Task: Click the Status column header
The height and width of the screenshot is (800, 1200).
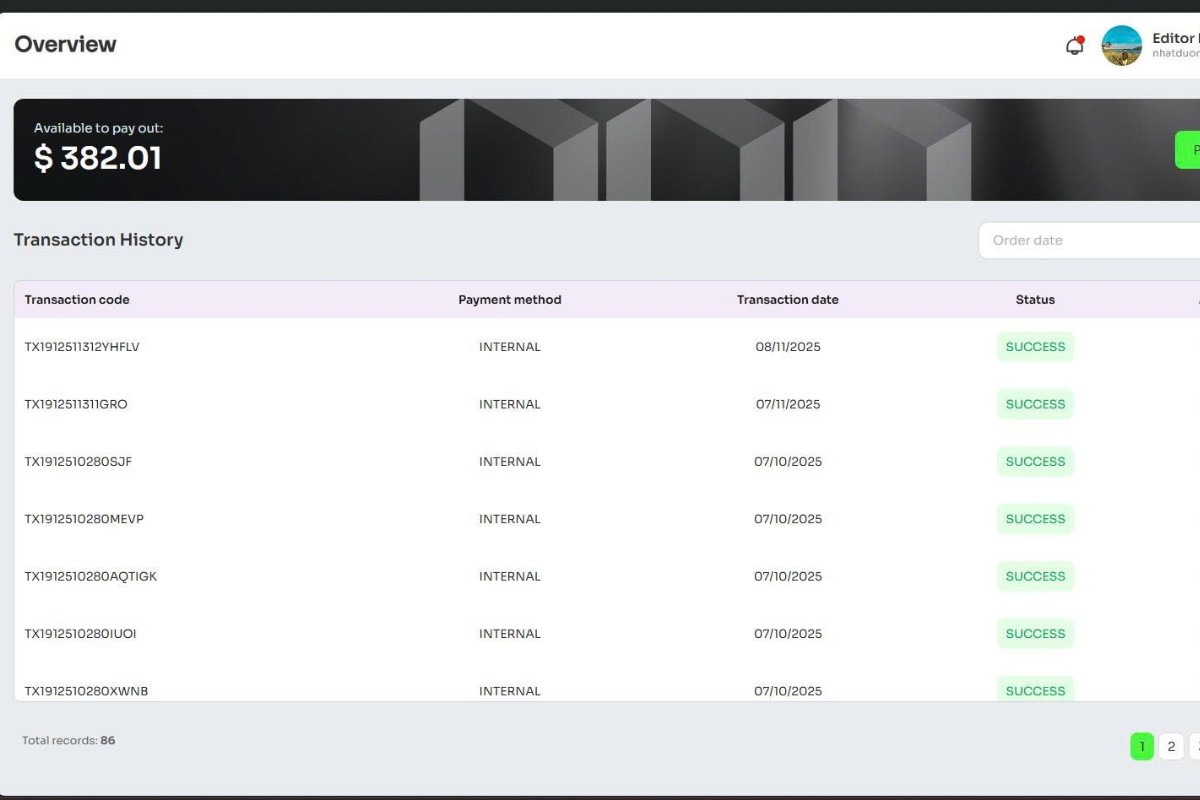Action: pos(1035,300)
